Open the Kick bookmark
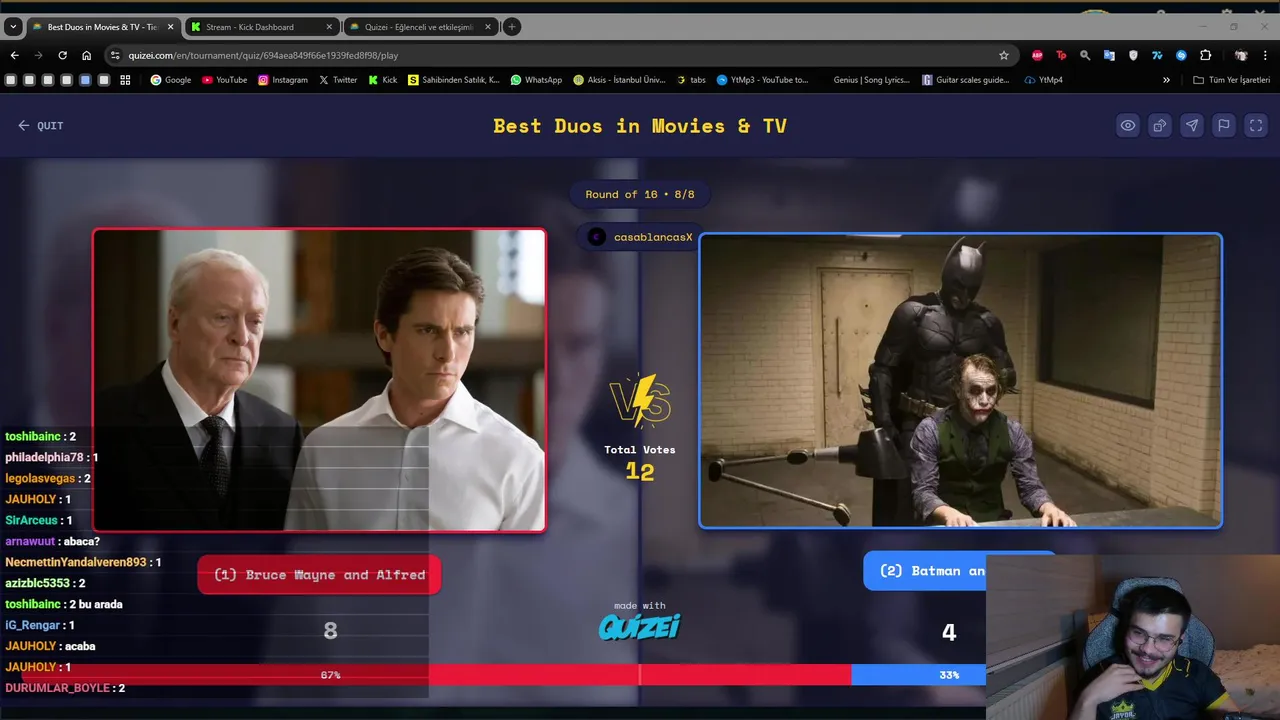The width and height of the screenshot is (1280, 720). tap(383, 80)
